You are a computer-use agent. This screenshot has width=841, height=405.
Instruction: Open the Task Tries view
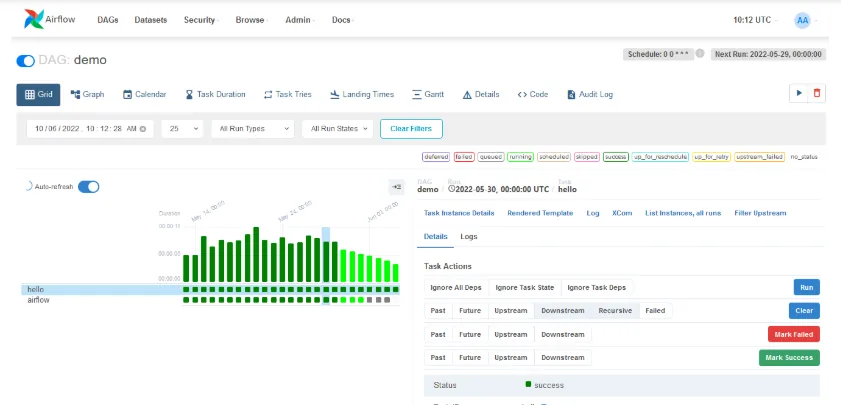(287, 94)
